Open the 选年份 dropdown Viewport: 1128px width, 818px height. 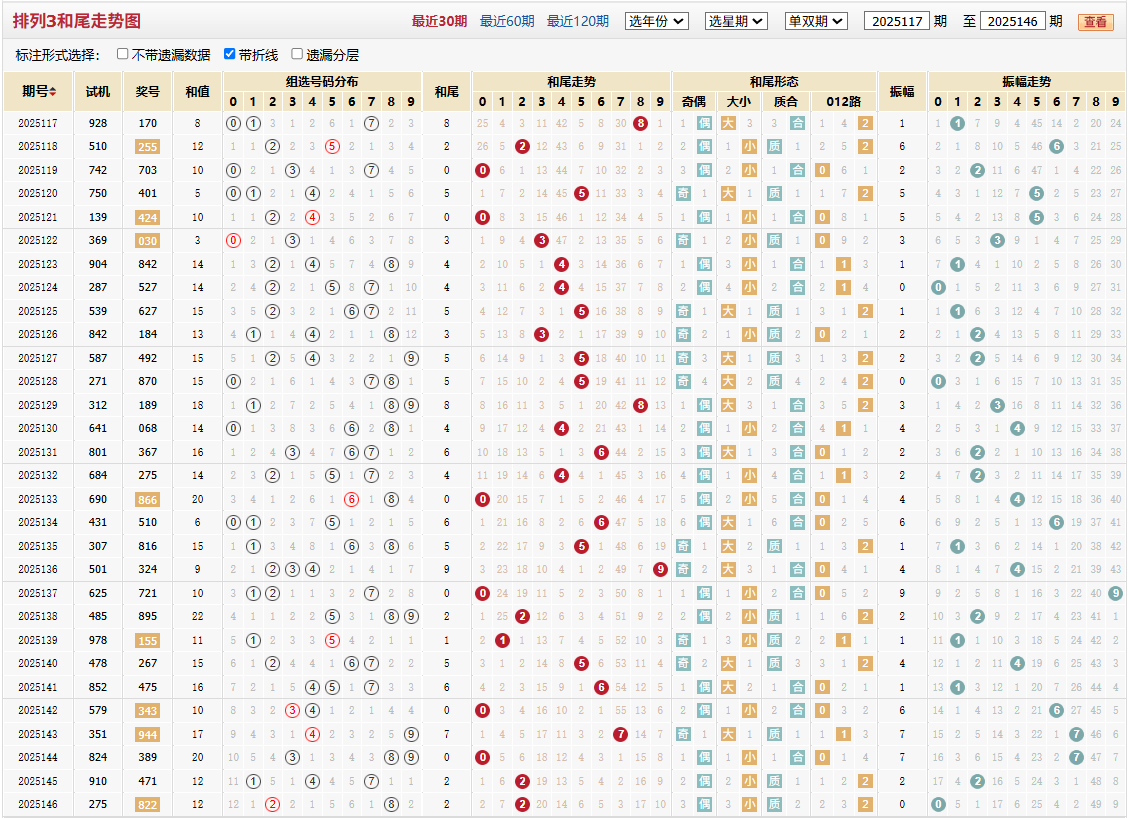tap(657, 22)
